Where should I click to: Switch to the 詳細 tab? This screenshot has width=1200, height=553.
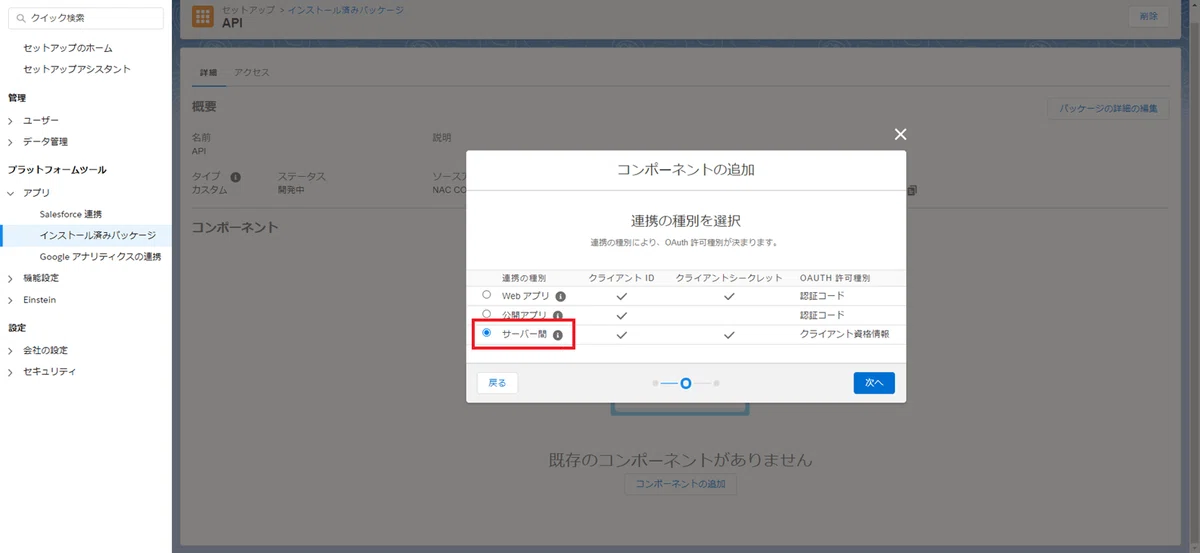click(208, 73)
